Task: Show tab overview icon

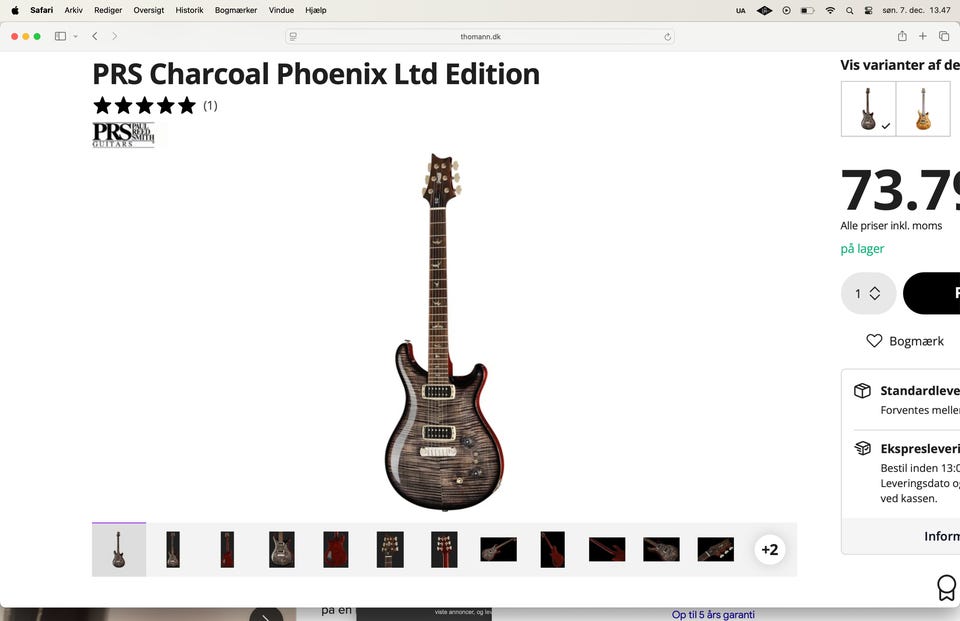Action: coord(943,36)
